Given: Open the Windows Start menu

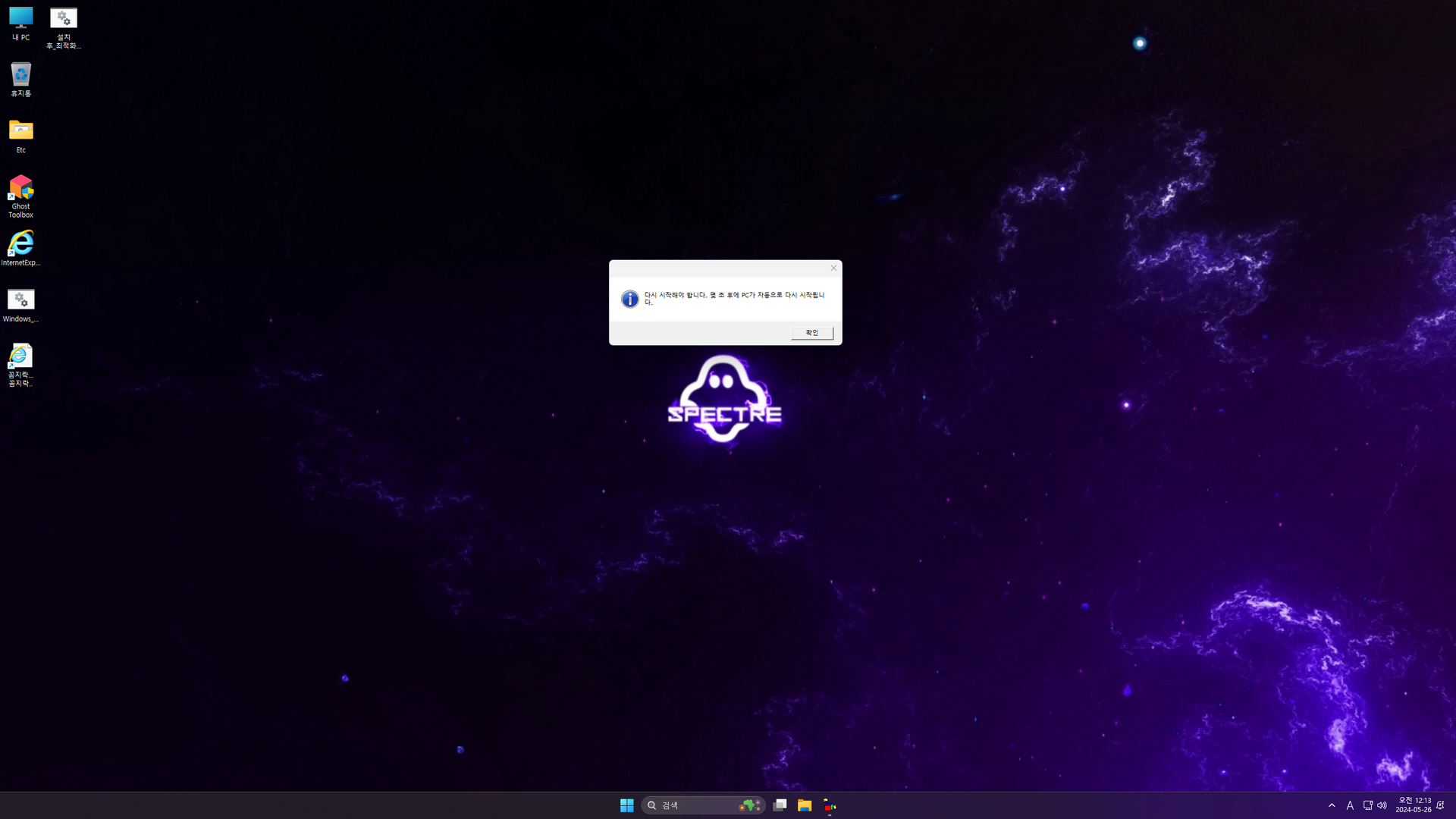Looking at the screenshot, I should (626, 805).
